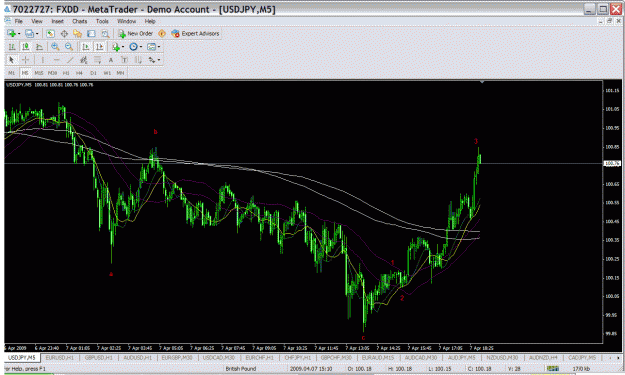The image size is (625, 375).
Task: Click the chart tabs right scroll arrow
Action: coord(618,358)
